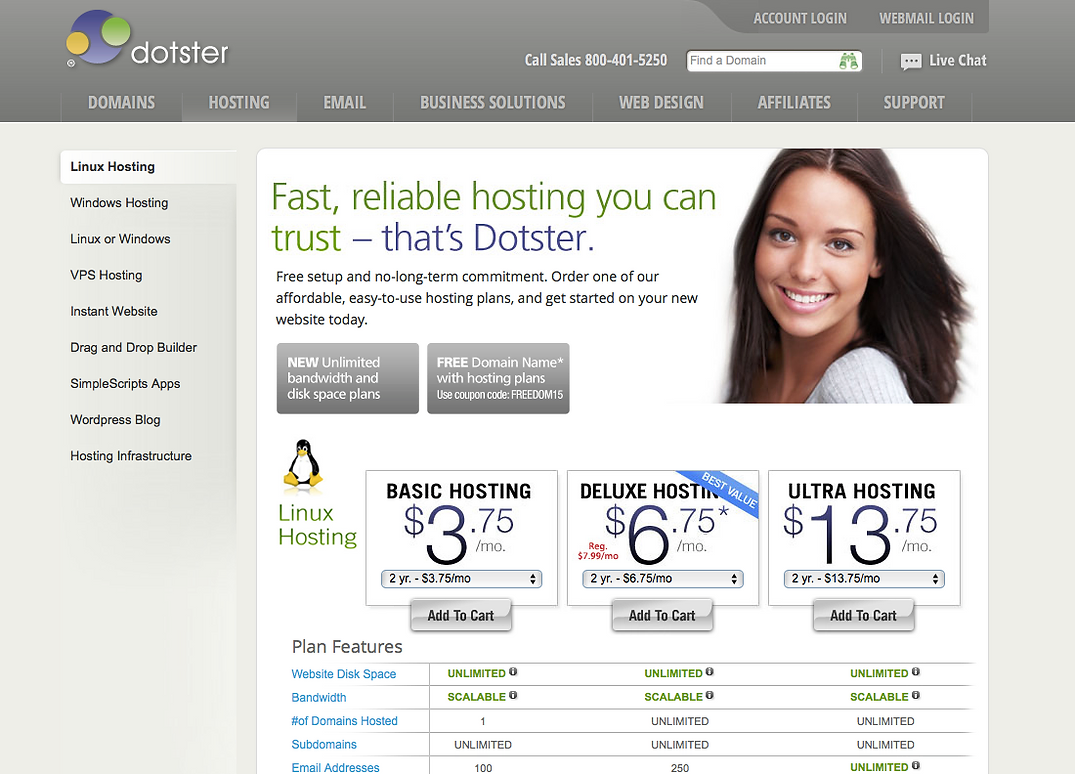The image size is (1075, 774).
Task: Open the Domains navigation menu
Action: (121, 103)
